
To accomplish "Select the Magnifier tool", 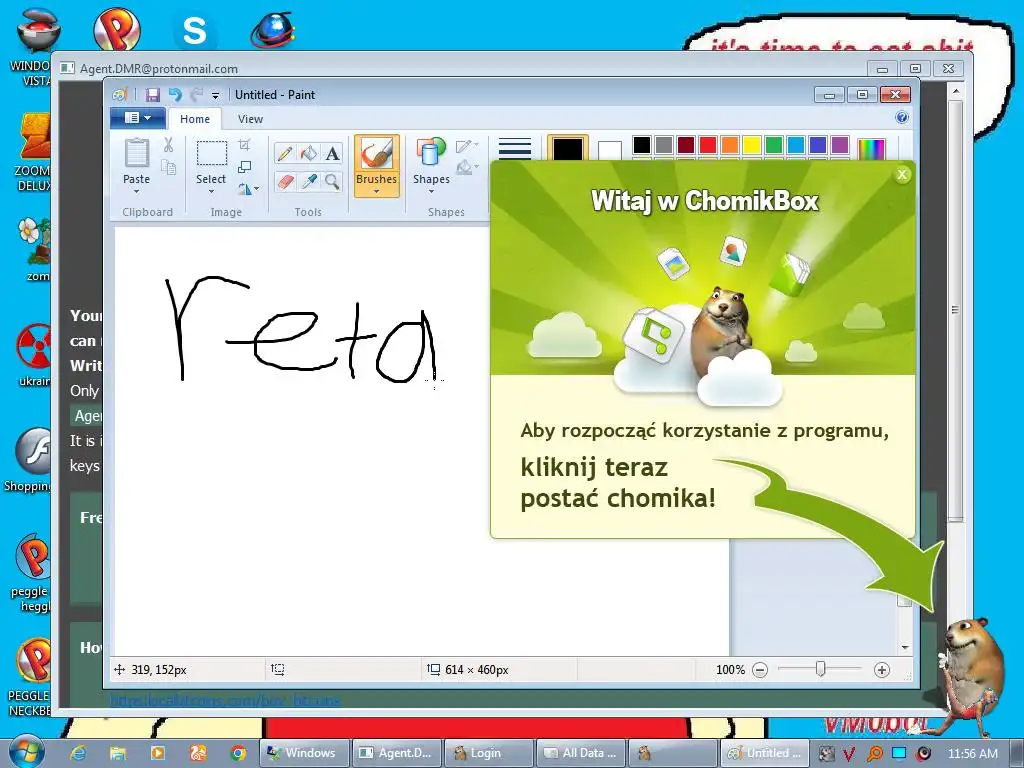I will [332, 181].
